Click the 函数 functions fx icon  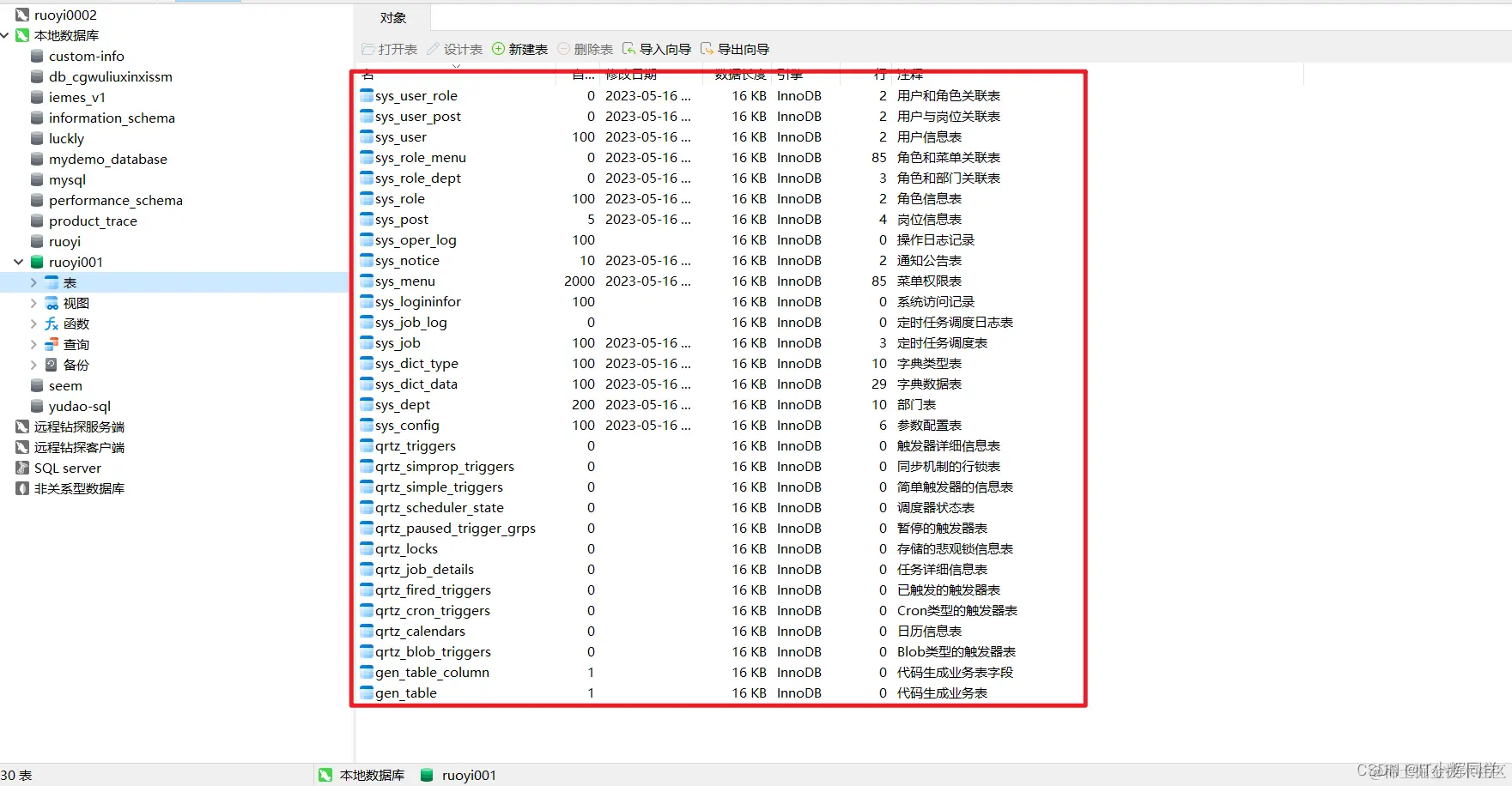pos(52,323)
